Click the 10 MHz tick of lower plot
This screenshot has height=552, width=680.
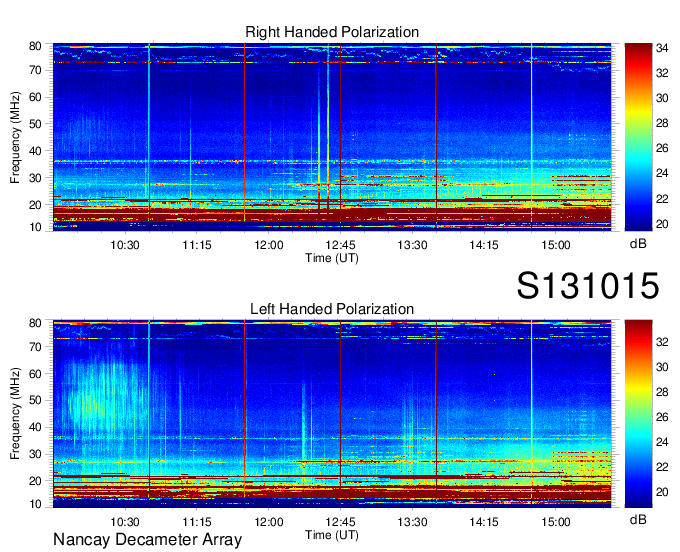coord(35,504)
